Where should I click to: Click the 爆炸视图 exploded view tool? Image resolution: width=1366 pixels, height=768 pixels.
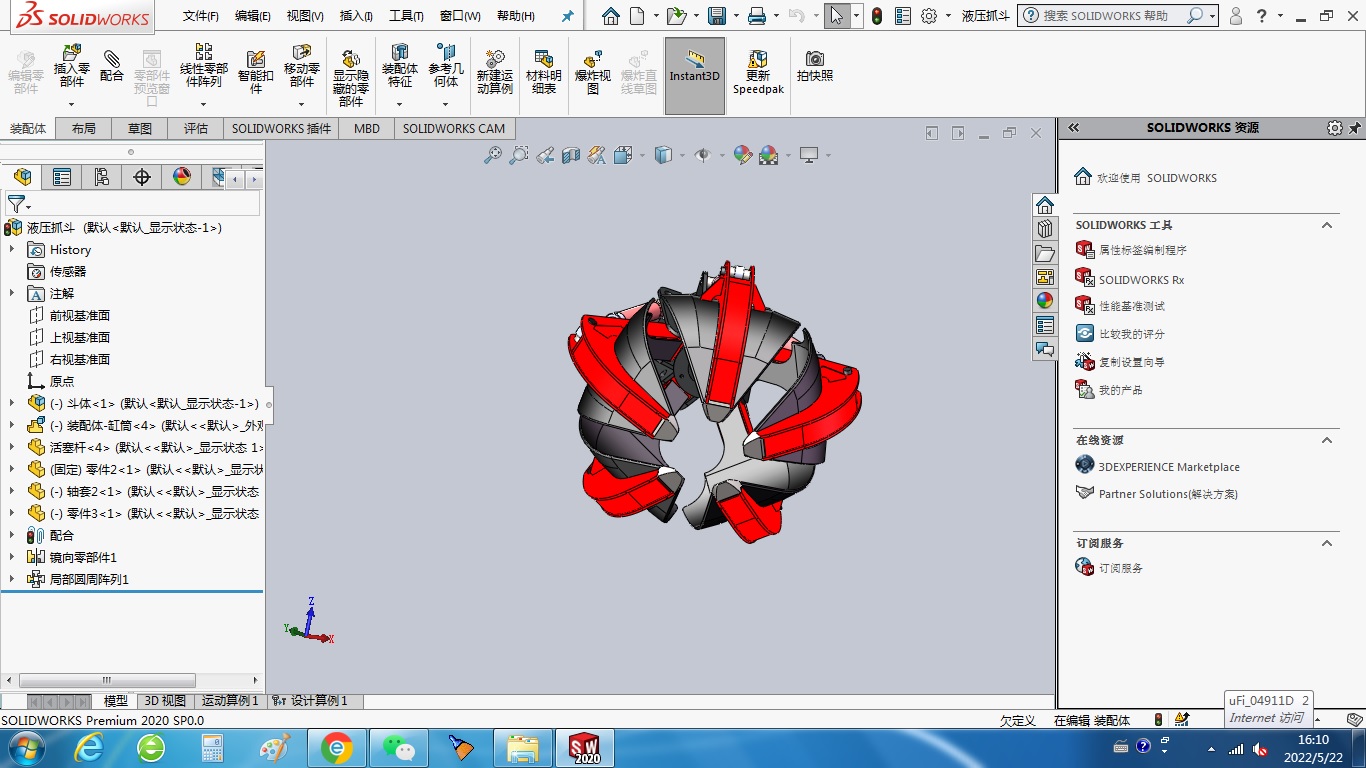tap(593, 72)
